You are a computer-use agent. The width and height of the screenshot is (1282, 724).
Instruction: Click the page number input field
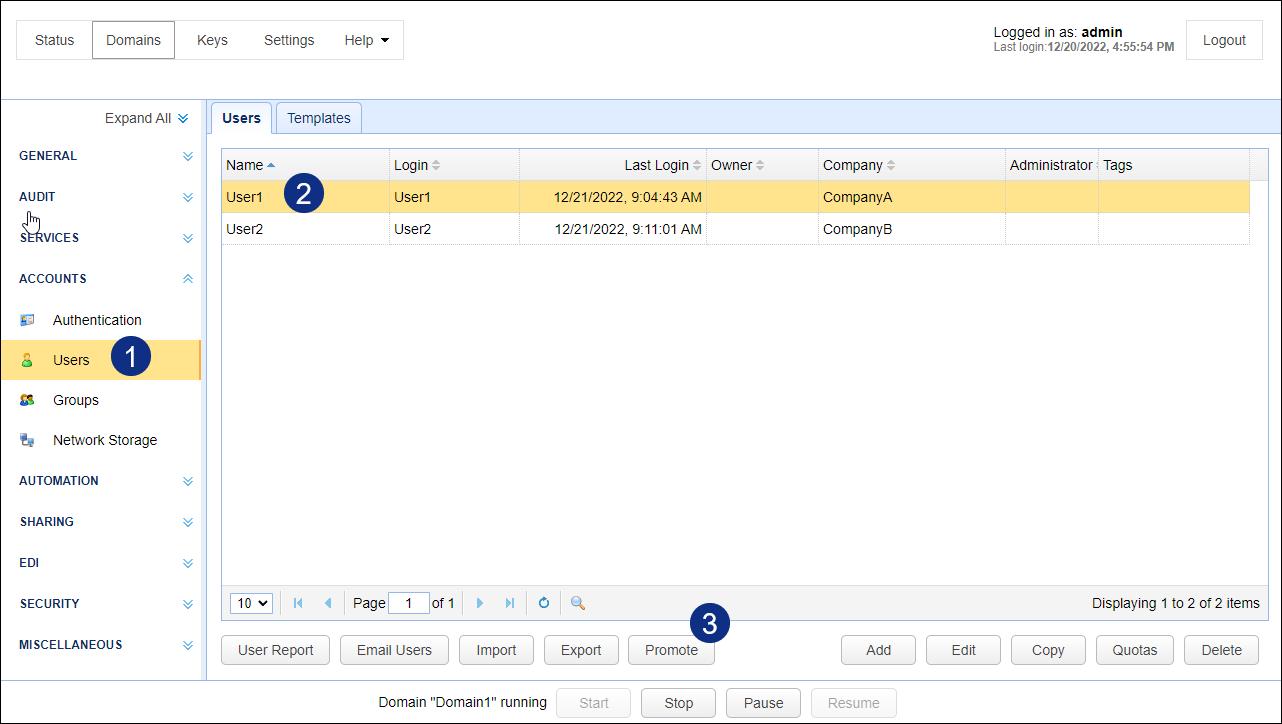409,603
